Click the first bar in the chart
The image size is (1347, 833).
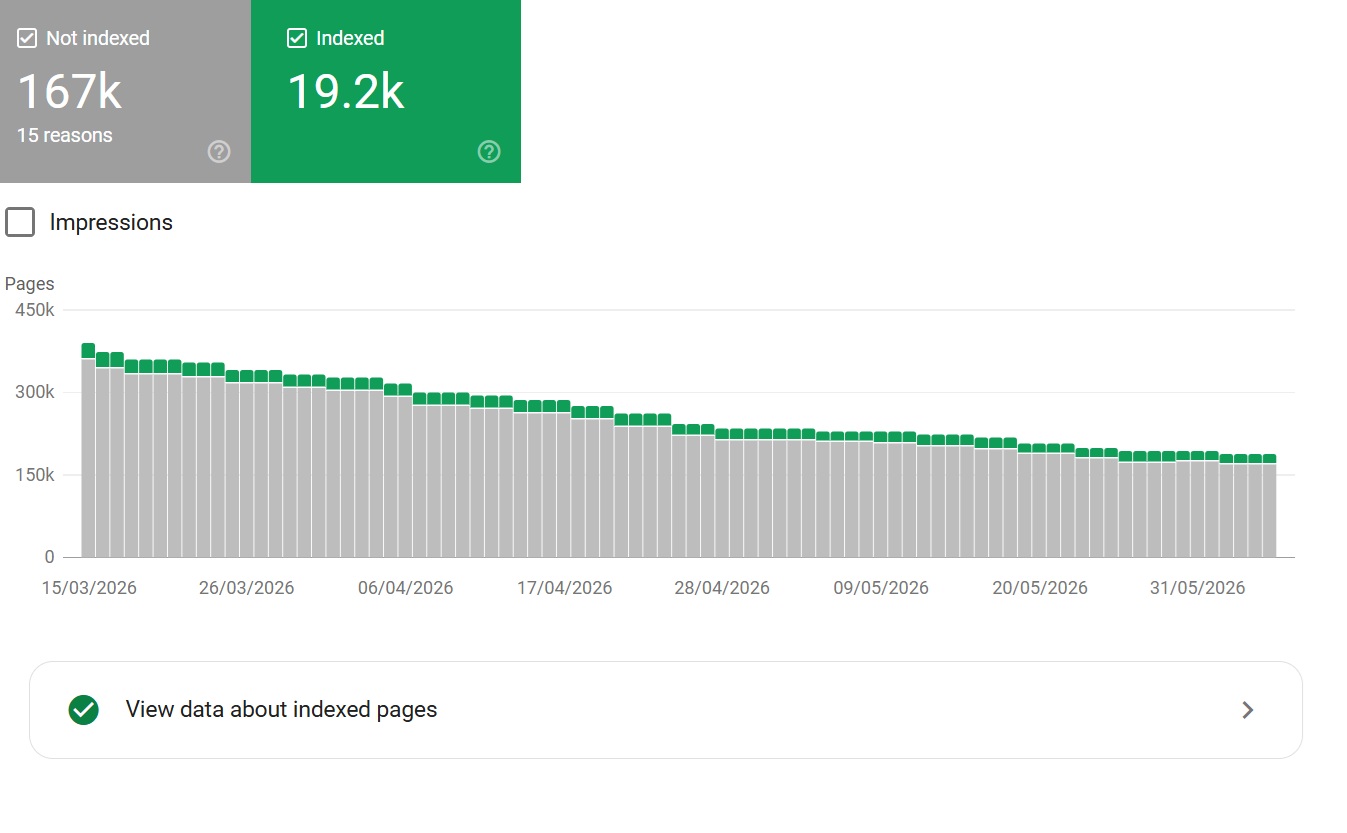[88, 450]
